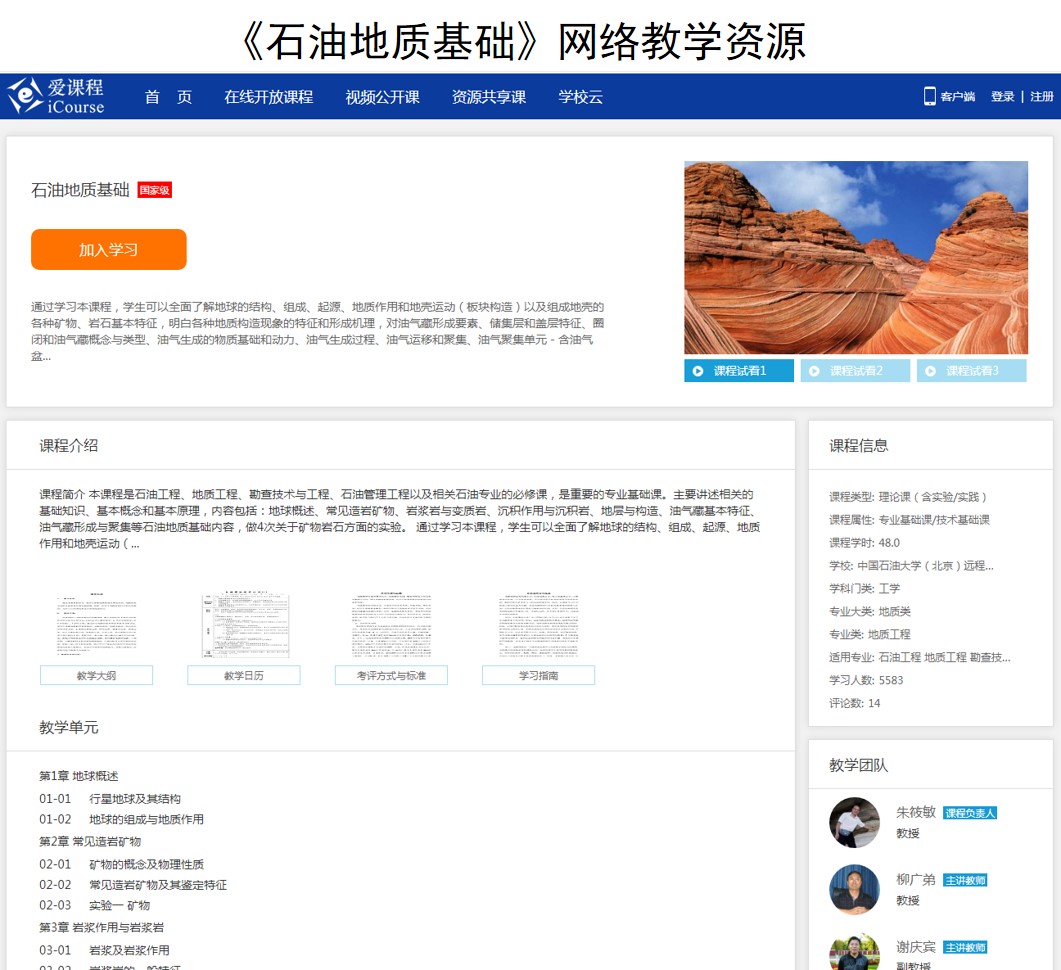Click 谢庆宾 teacher avatar
Viewport: 1061px width, 970px height.
point(854,952)
